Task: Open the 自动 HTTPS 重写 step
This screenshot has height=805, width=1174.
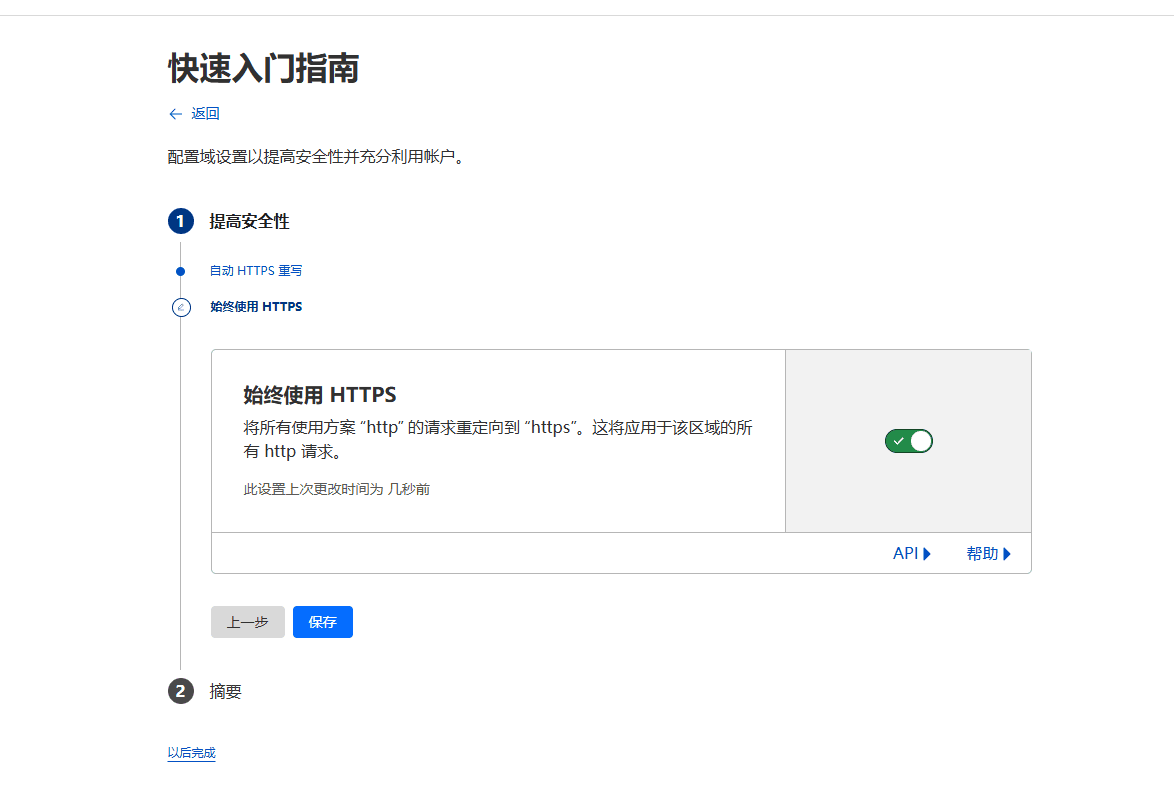Action: [254, 270]
